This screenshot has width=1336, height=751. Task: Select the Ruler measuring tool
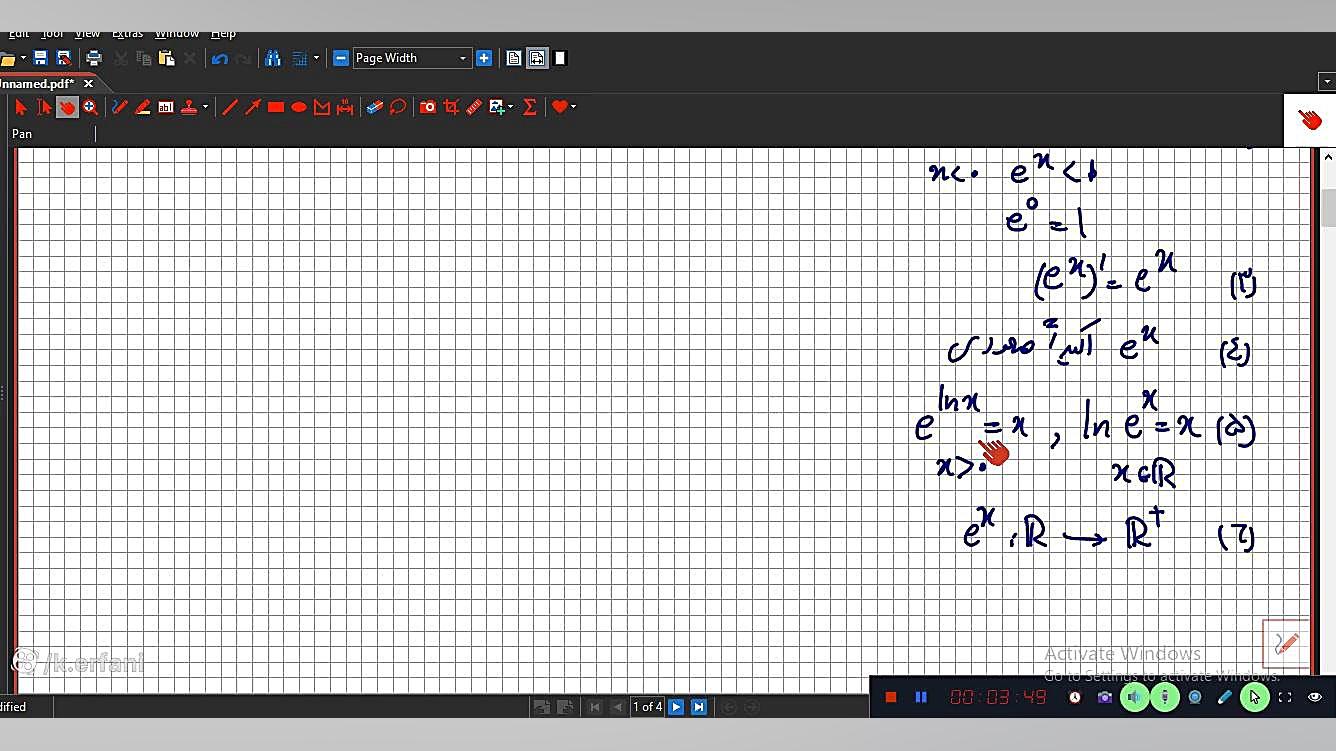474,107
